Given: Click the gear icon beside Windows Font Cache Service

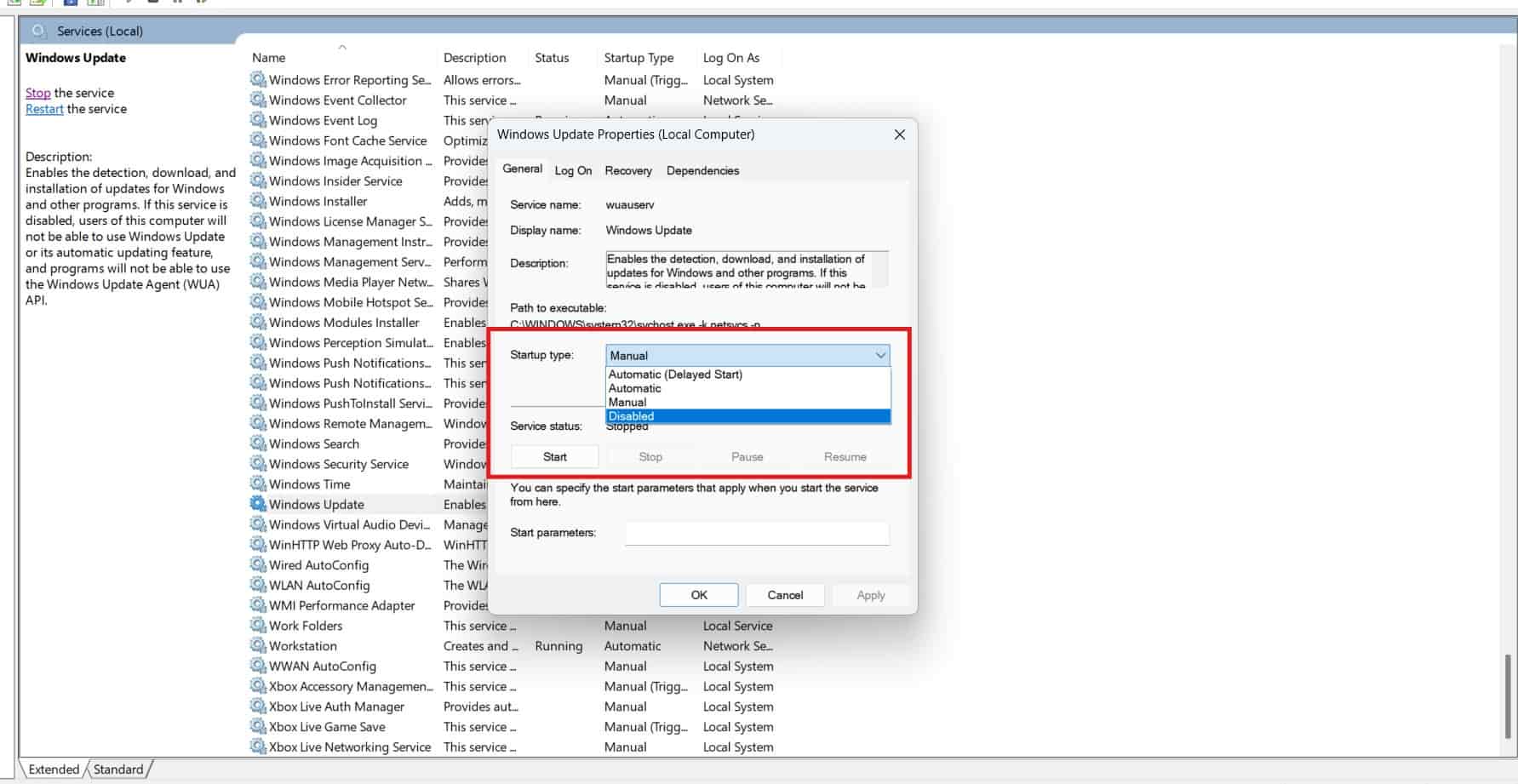Looking at the screenshot, I should (x=258, y=140).
